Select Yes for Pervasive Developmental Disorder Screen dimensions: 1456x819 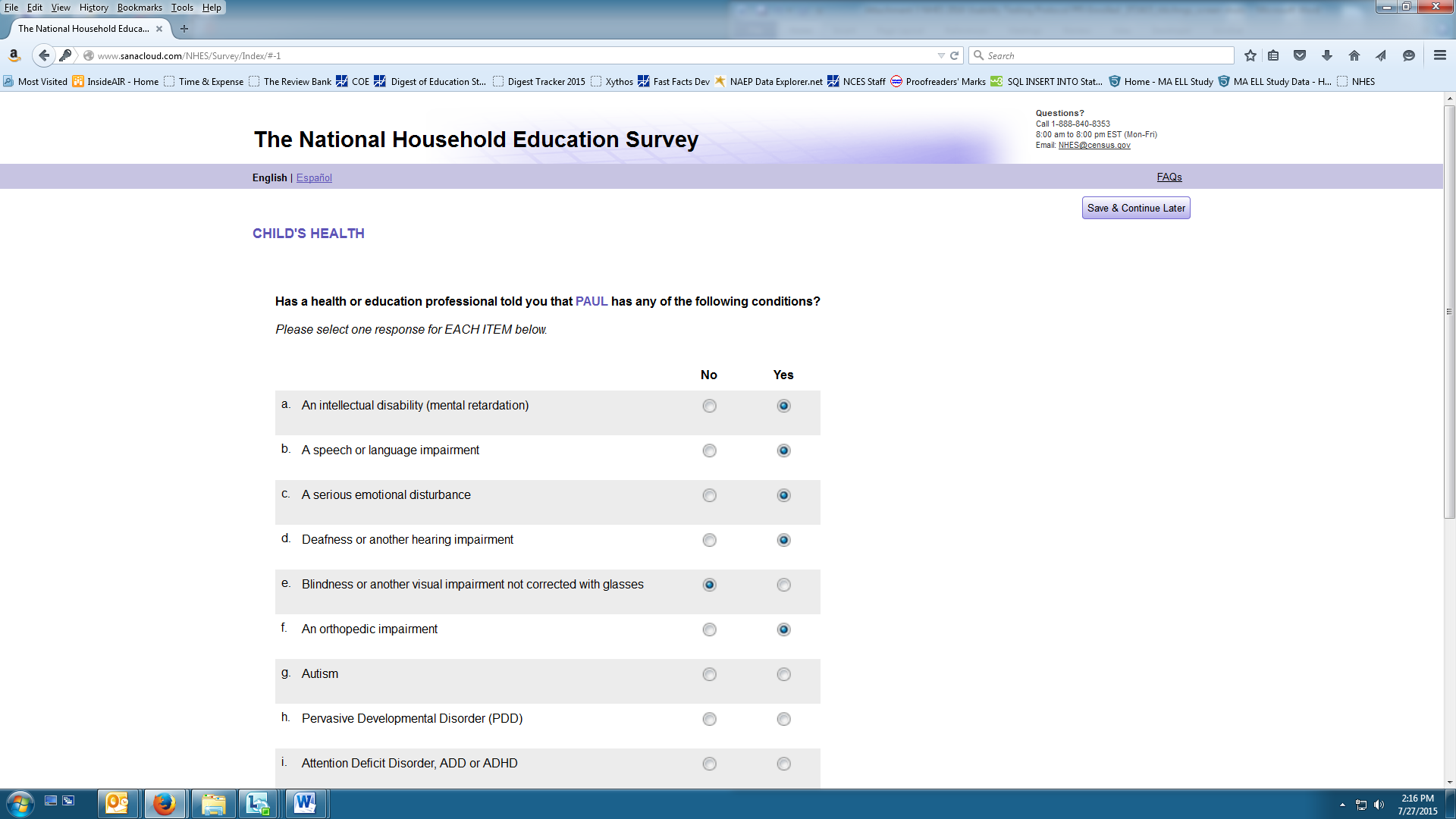point(783,719)
